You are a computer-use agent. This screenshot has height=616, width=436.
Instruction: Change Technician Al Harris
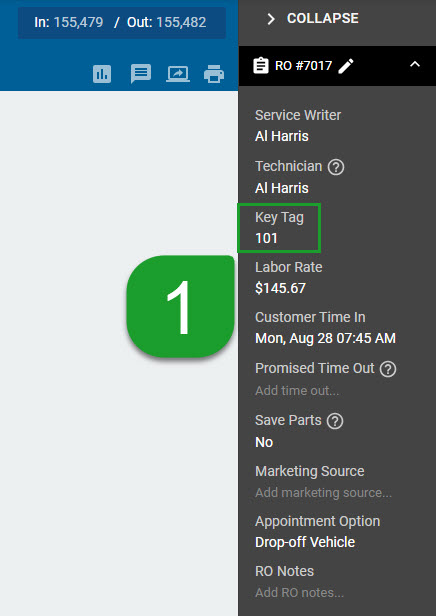[282, 188]
